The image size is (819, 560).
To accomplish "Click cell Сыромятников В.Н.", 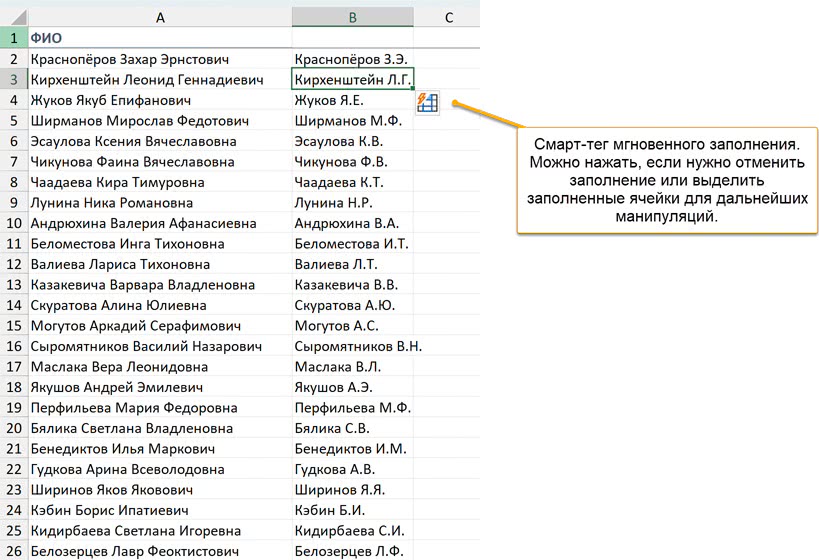I will [x=353, y=346].
